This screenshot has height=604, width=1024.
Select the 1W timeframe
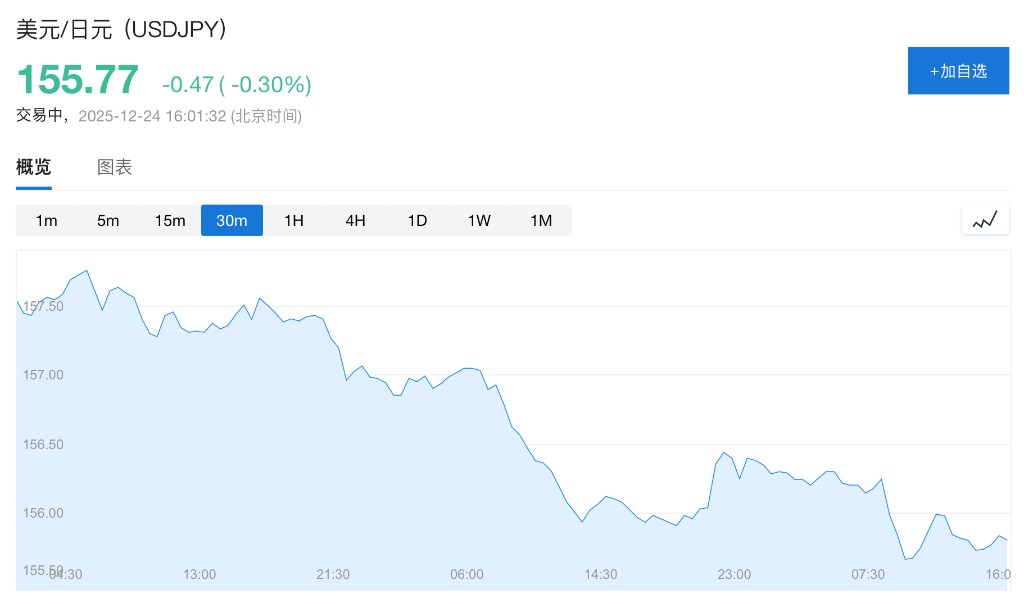[x=479, y=220]
